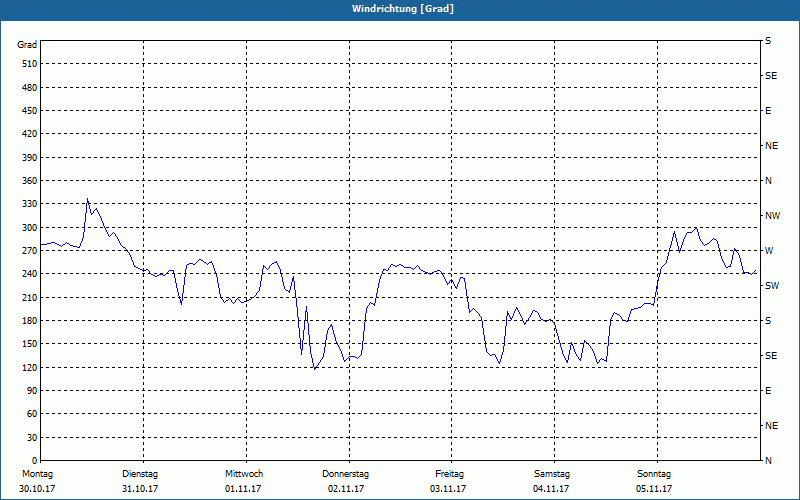
Task: Click the Donnerstag day label
Action: [345, 474]
